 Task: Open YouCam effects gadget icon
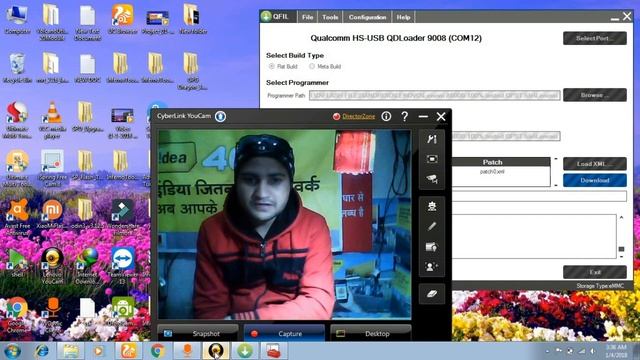click(x=432, y=206)
